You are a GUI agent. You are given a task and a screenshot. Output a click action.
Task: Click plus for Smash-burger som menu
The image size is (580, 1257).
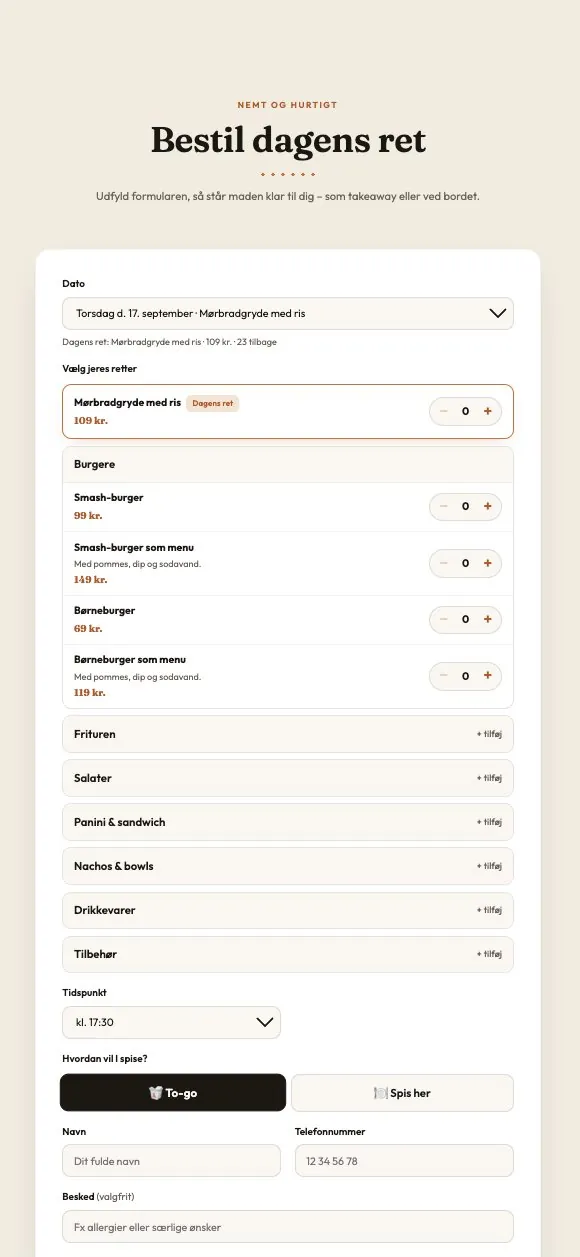click(x=488, y=563)
